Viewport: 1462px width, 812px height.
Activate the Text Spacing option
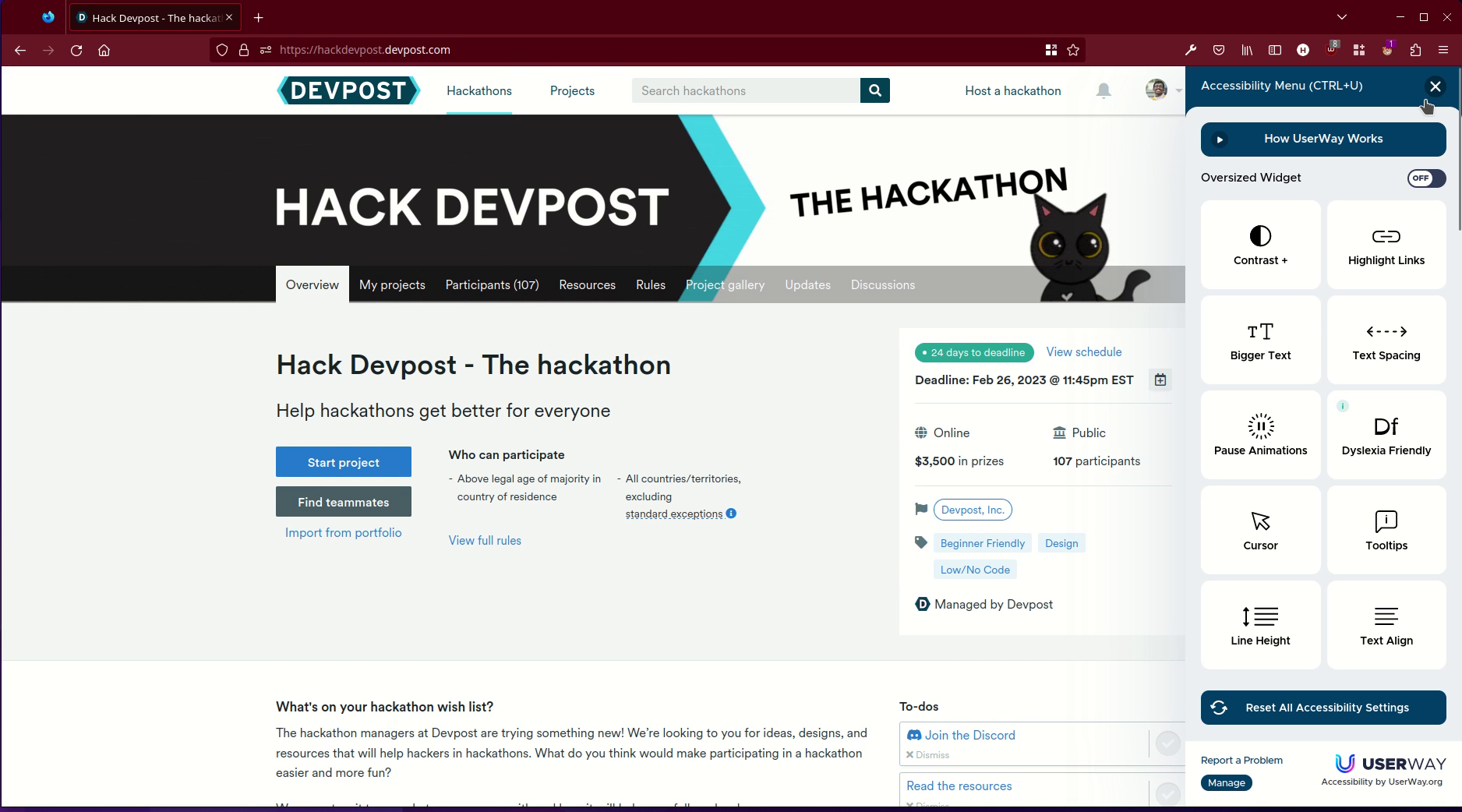1386,340
